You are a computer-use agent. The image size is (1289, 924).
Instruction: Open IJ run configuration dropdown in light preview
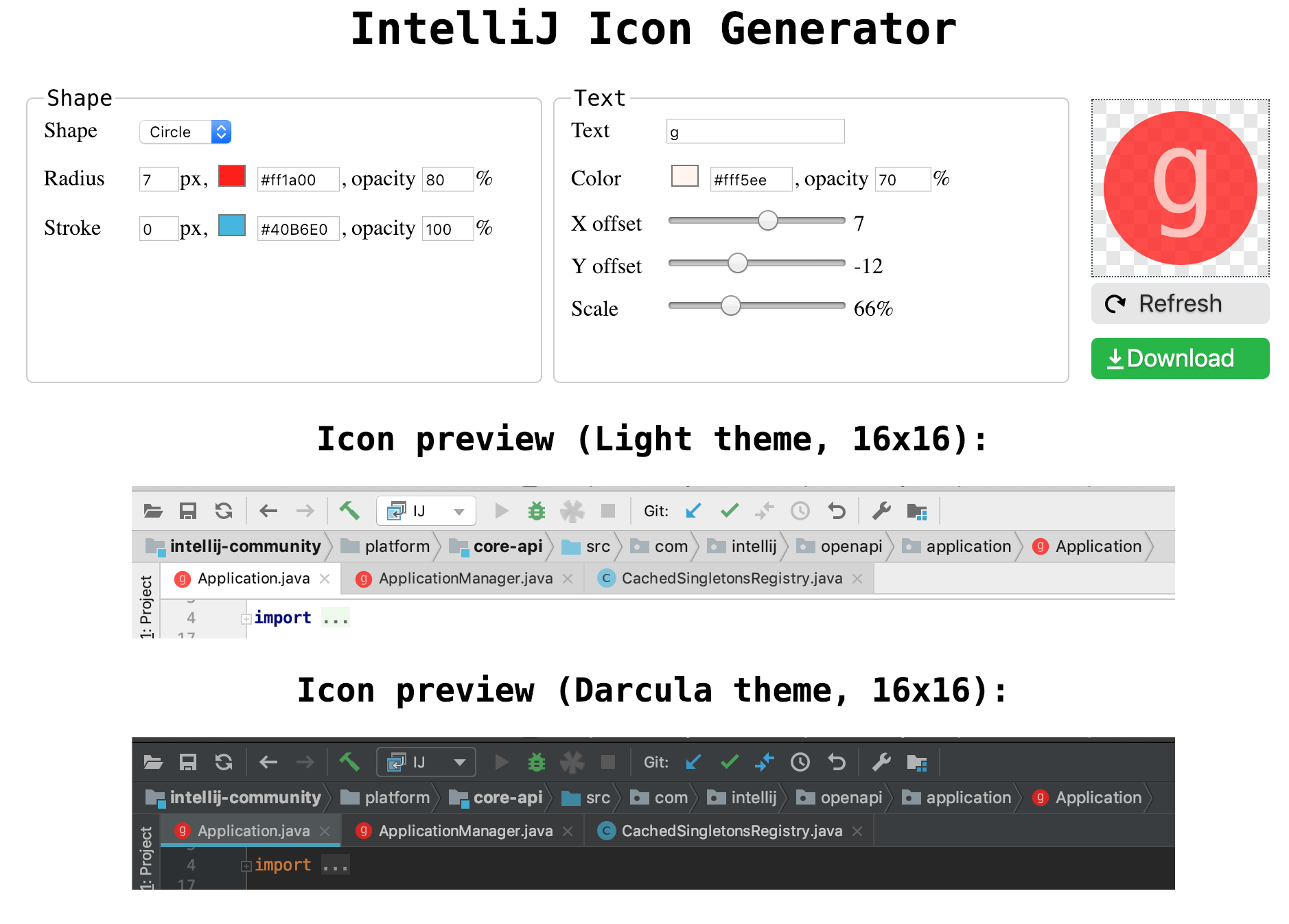coord(426,511)
